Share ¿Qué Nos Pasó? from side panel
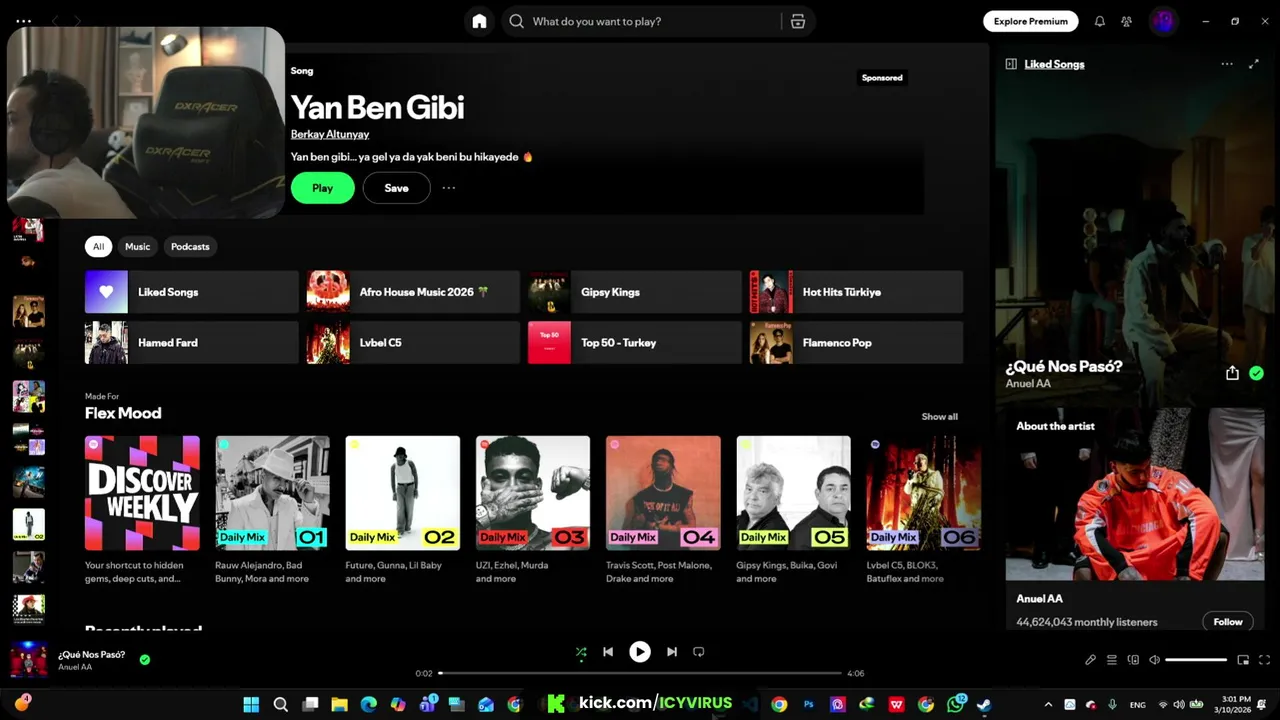 click(1232, 373)
